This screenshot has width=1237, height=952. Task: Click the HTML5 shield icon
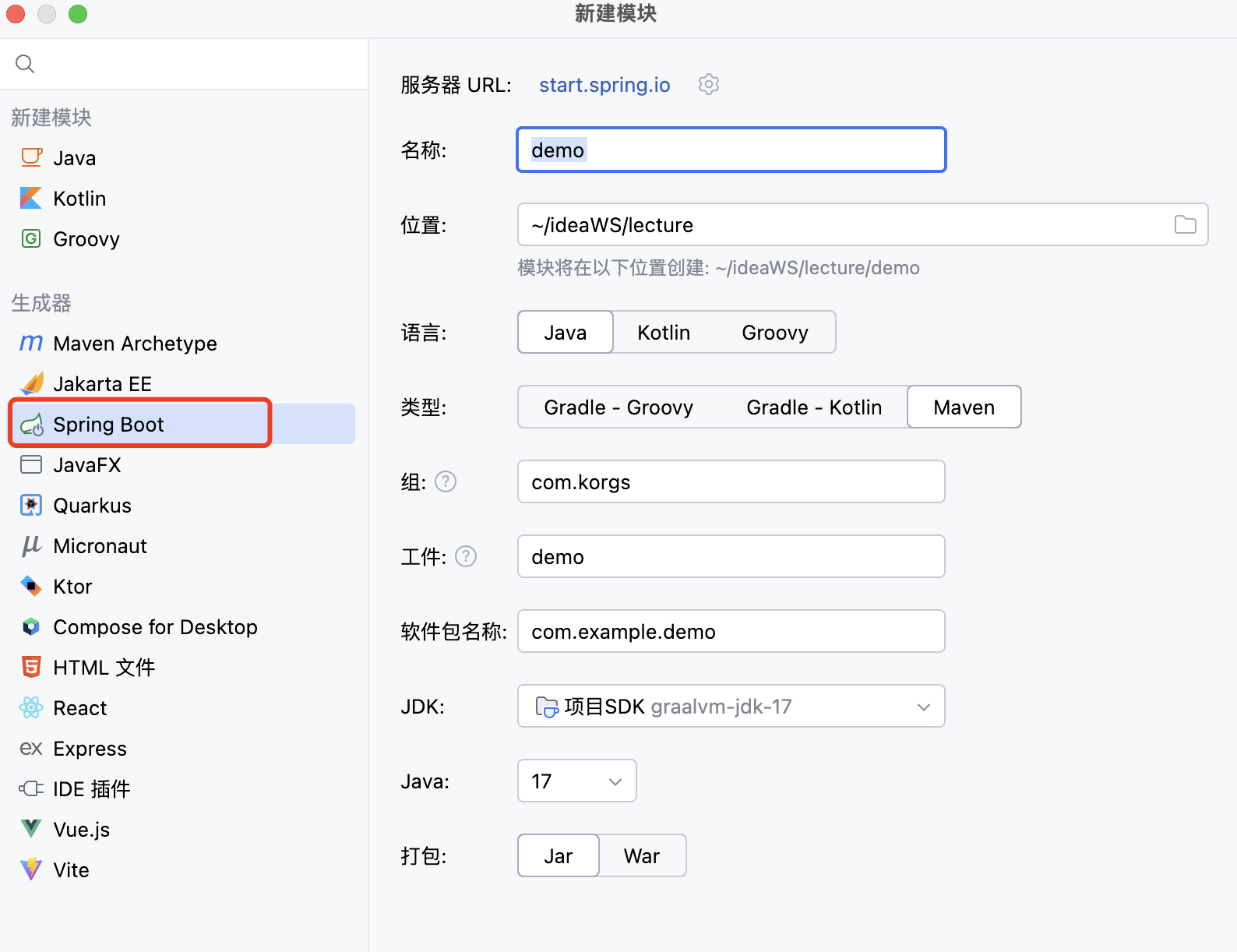click(x=31, y=667)
